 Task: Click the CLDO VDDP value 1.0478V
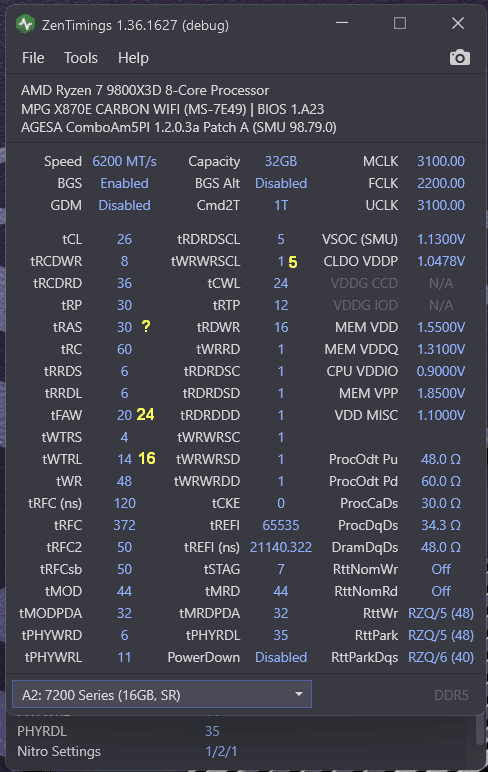[x=441, y=261]
